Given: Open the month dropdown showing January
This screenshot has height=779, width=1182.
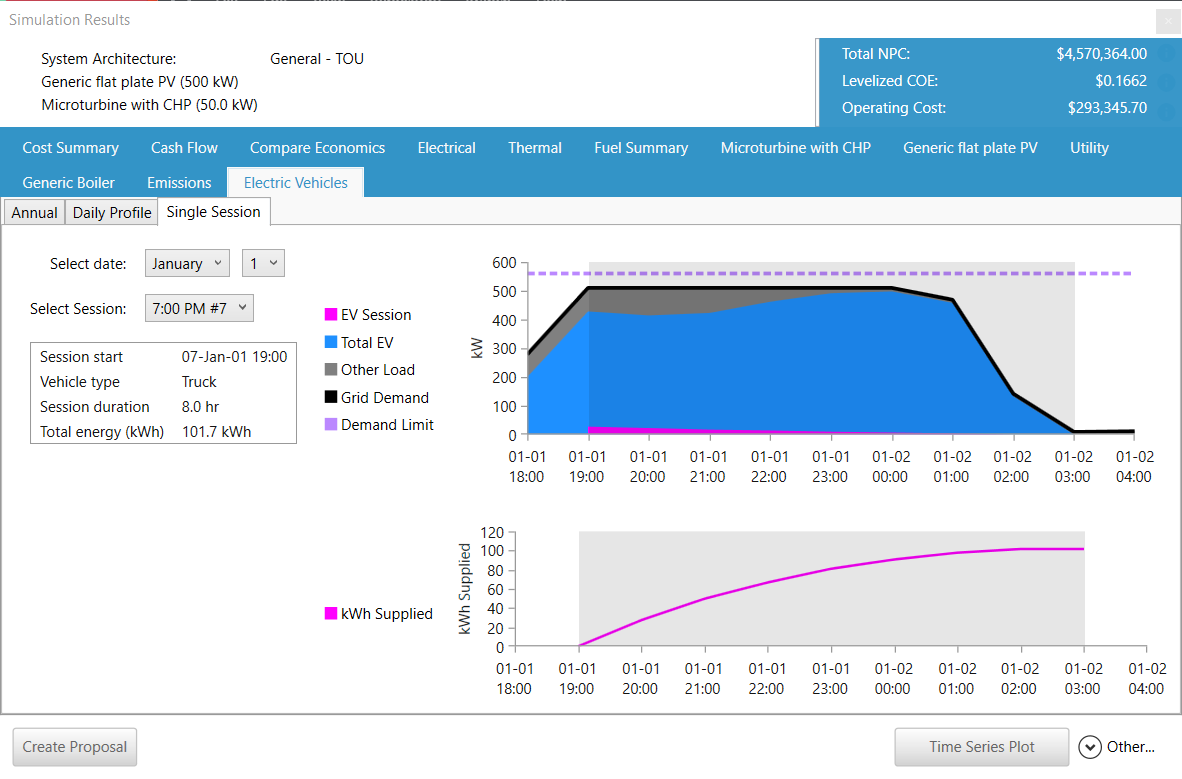Looking at the screenshot, I should (186, 263).
